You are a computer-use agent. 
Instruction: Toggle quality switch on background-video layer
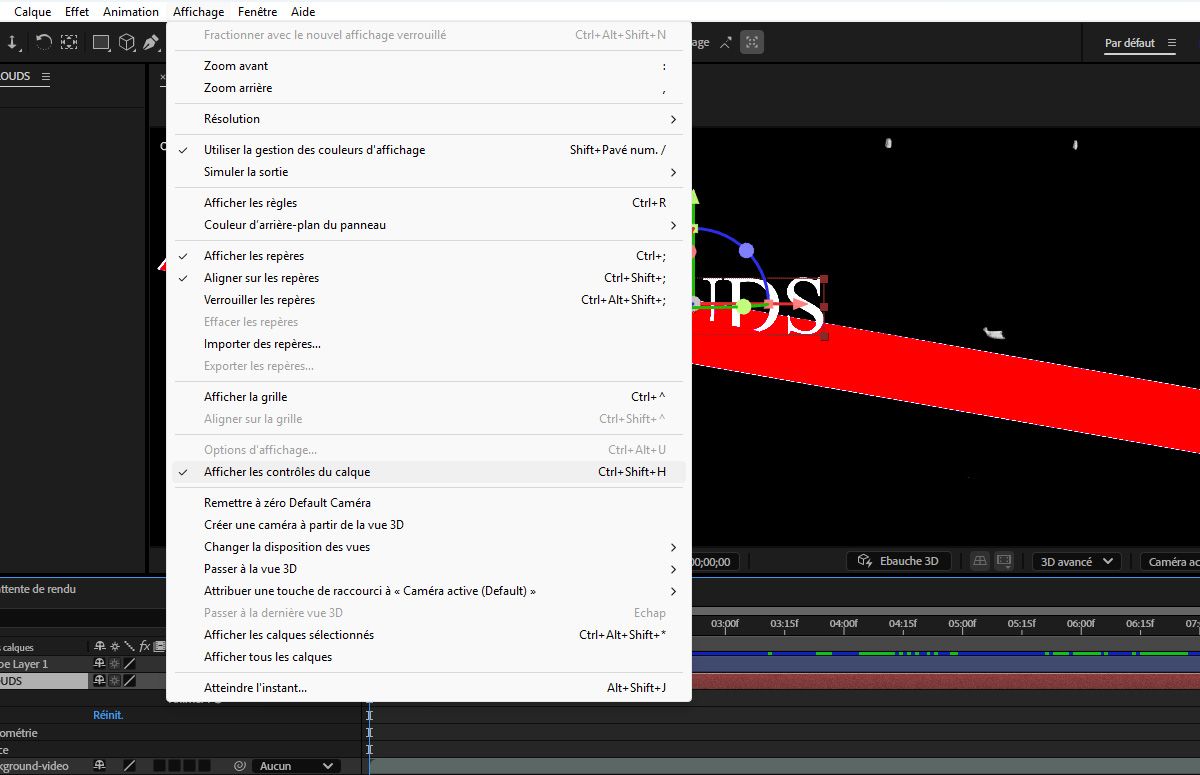129,766
